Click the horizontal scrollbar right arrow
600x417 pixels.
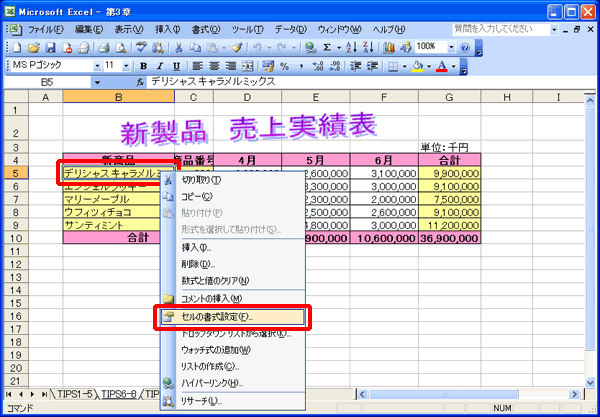pyautogui.click(x=574, y=394)
